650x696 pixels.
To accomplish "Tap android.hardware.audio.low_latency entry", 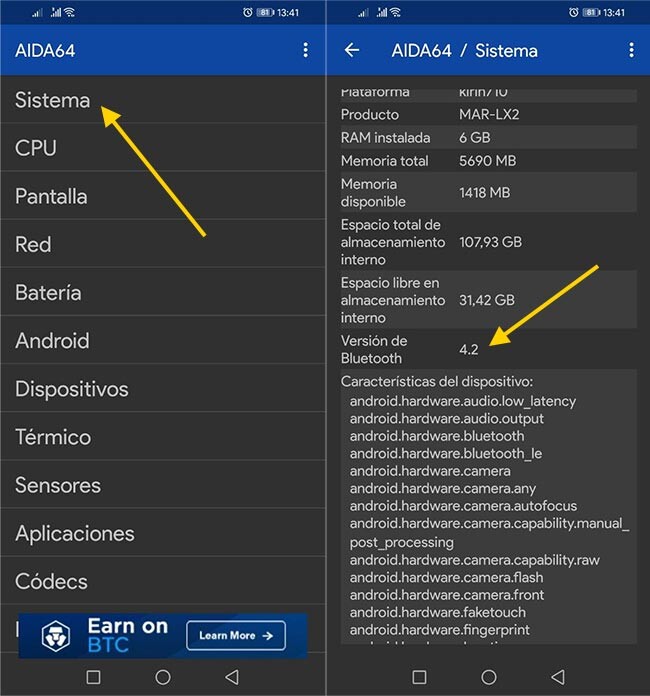I will point(463,401).
